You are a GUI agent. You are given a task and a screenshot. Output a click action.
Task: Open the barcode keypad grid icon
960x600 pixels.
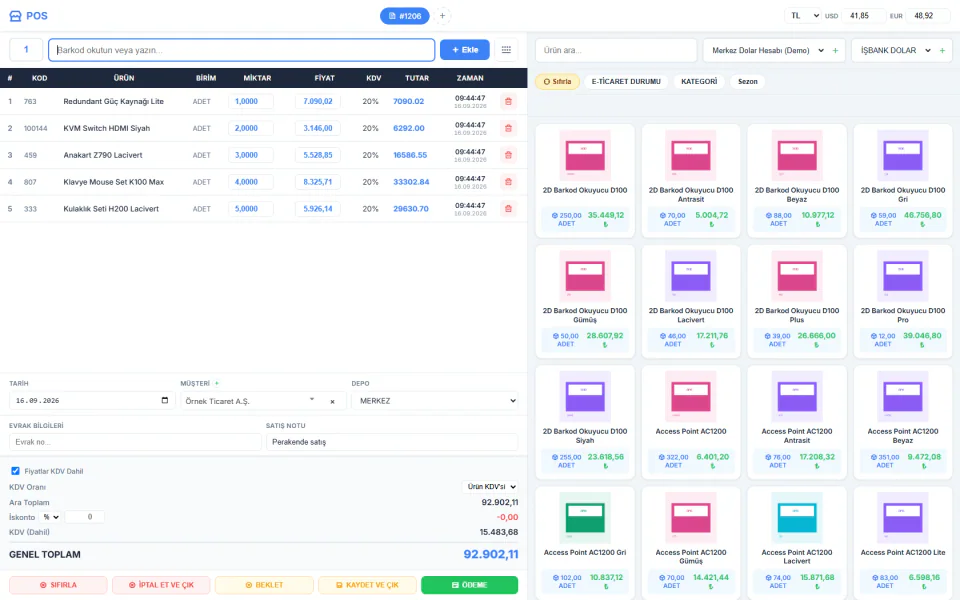pyautogui.click(x=506, y=50)
